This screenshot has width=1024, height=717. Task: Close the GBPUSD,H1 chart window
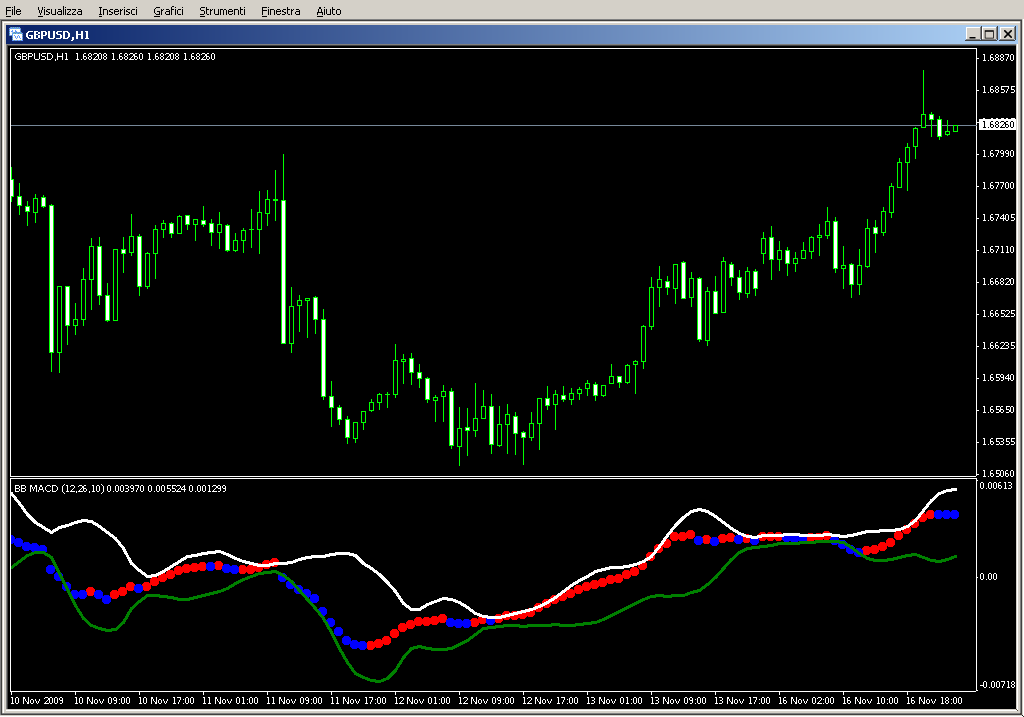pyautogui.click(x=1007, y=34)
